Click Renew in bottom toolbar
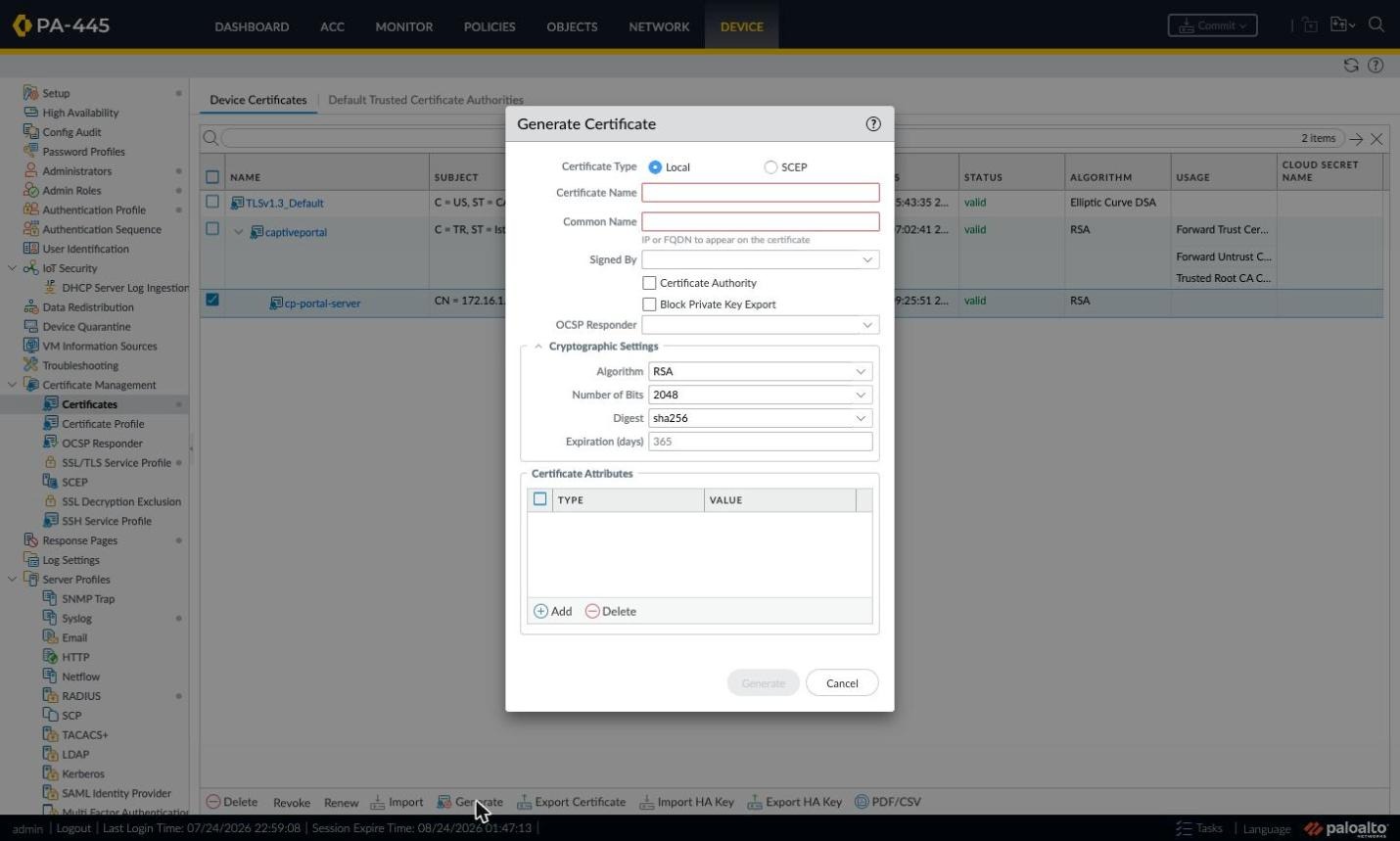Screen dimensions: 1400x841 click(341, 803)
